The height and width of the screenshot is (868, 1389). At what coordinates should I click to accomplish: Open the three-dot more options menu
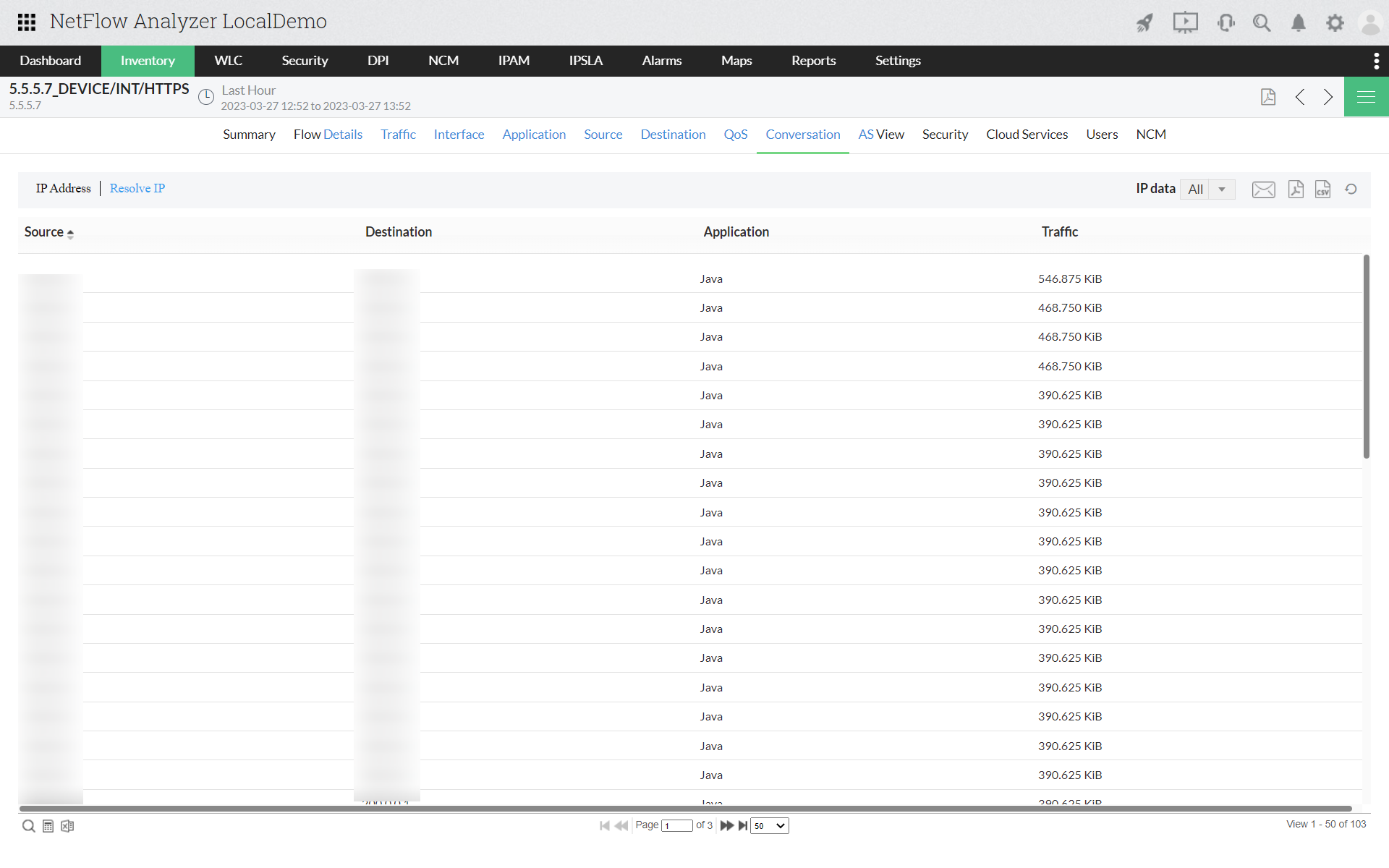(1376, 61)
